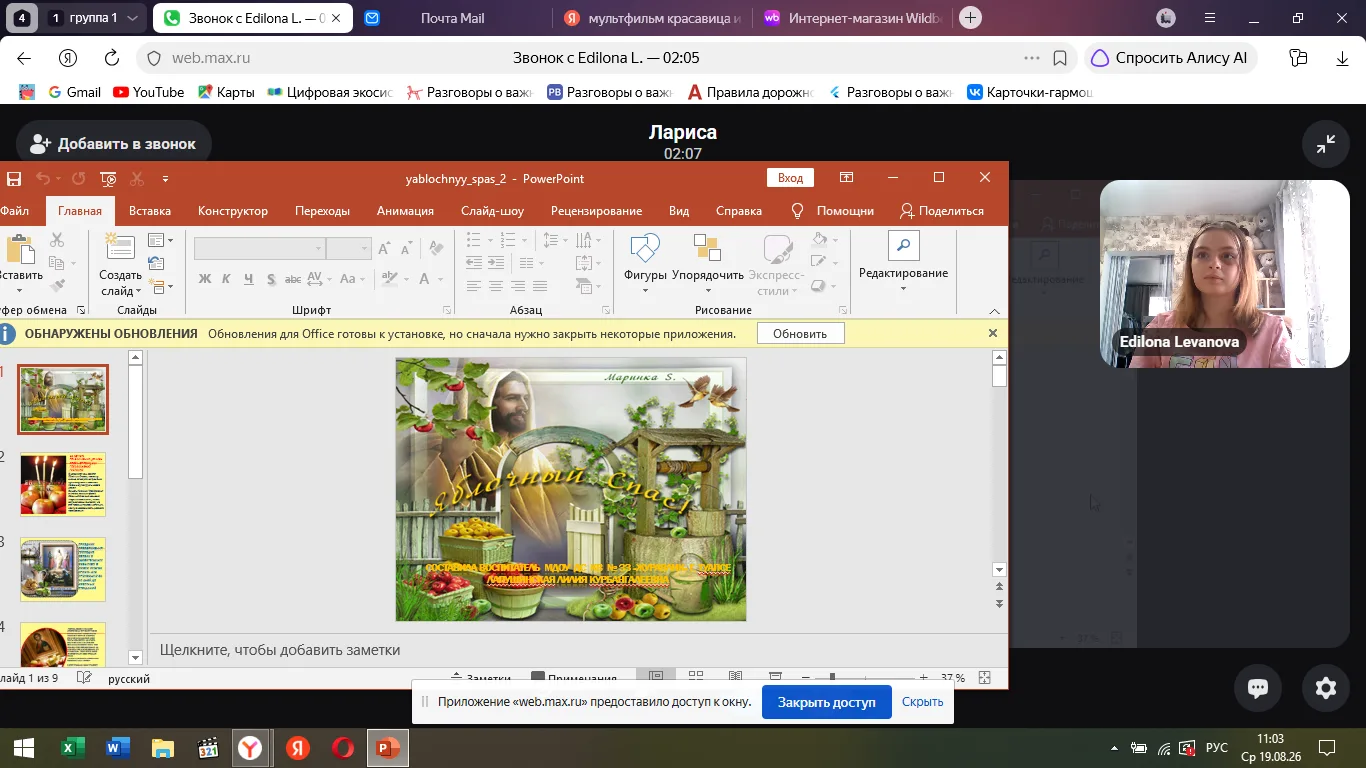Screen dimensions: 1366x768
Task: Customize the quick access toolbar dropdown
Action: 165,179
